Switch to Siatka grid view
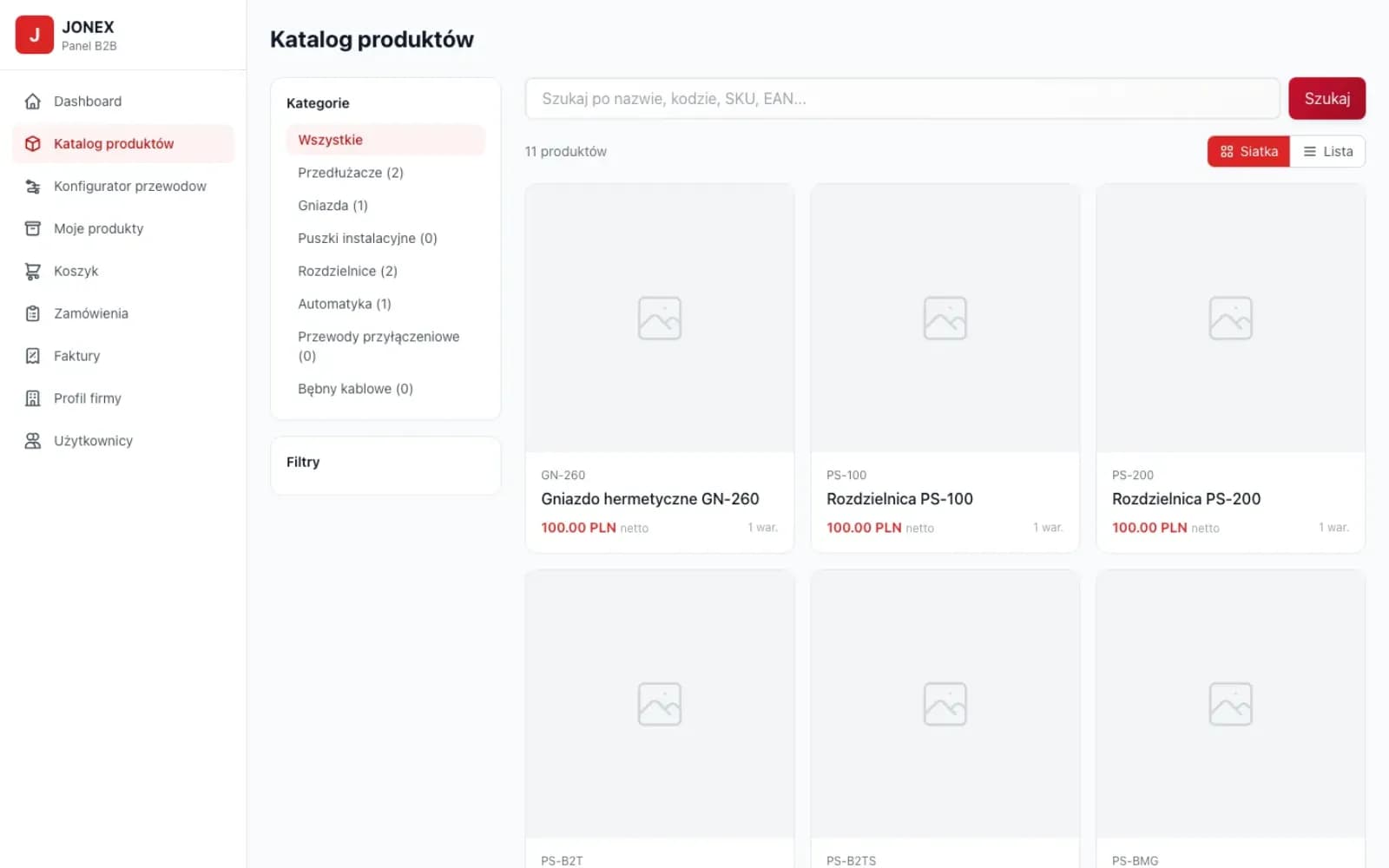The height and width of the screenshot is (868, 1389). (x=1248, y=152)
